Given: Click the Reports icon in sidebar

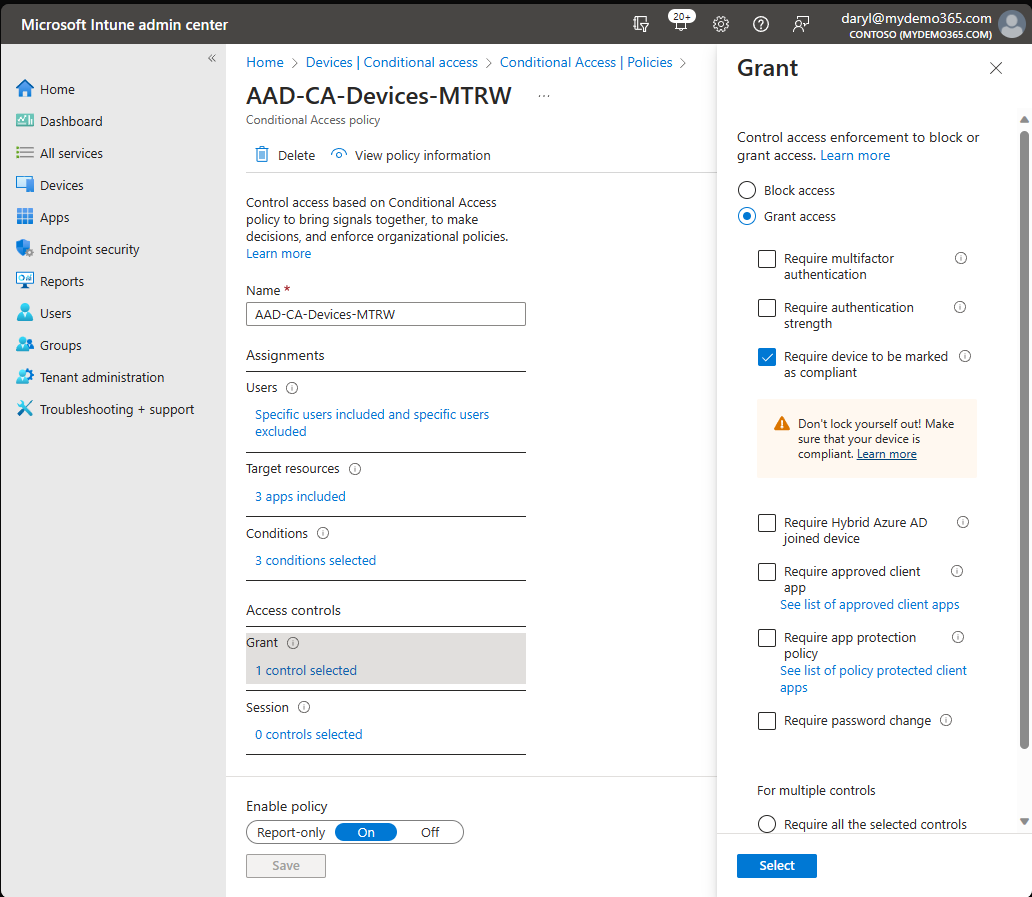Looking at the screenshot, I should [x=25, y=280].
